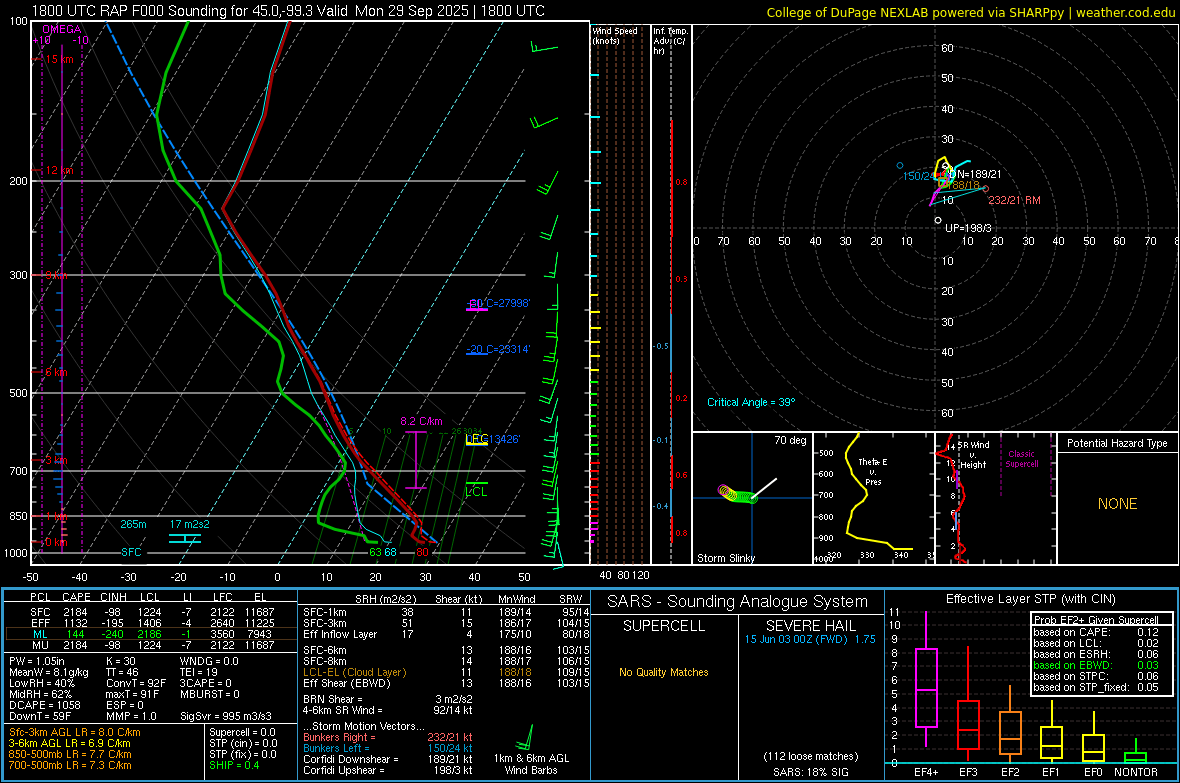Click the Bunkers Right storm motion line

pyautogui.click(x=388, y=737)
